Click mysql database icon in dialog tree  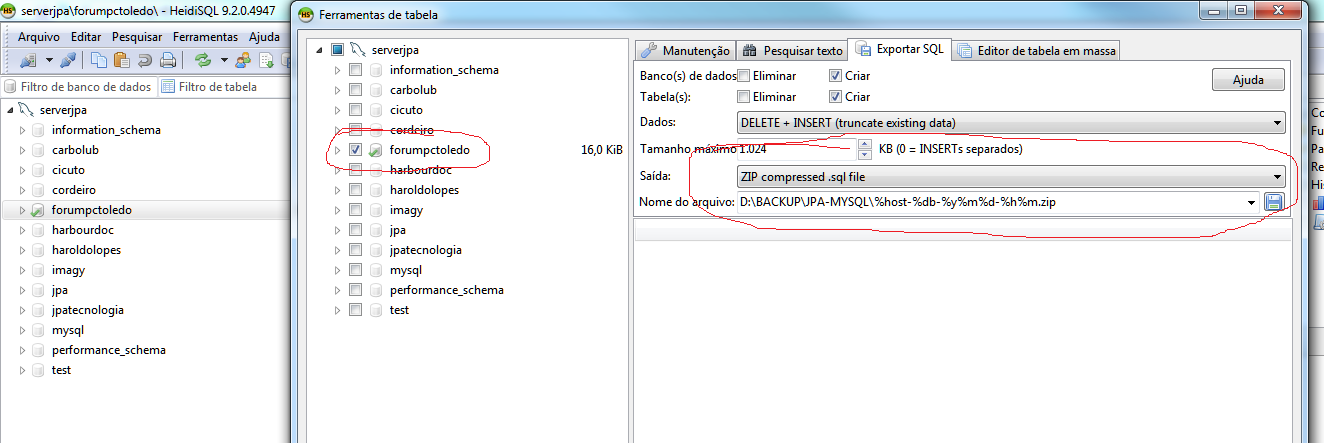pos(375,270)
